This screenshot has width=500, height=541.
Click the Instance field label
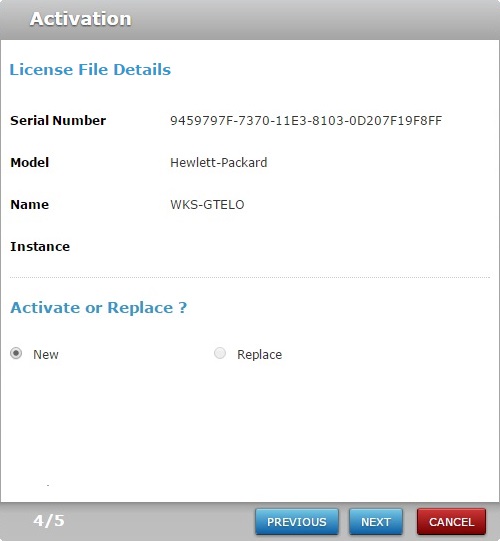coord(40,247)
